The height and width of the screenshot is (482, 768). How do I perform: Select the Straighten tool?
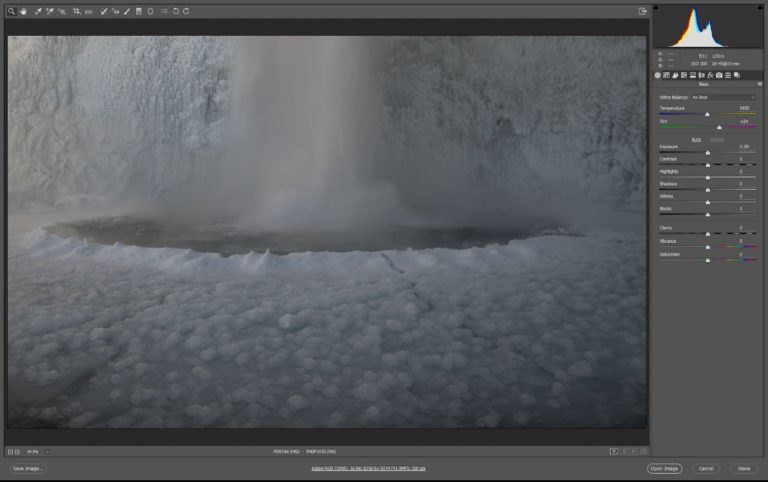89,11
